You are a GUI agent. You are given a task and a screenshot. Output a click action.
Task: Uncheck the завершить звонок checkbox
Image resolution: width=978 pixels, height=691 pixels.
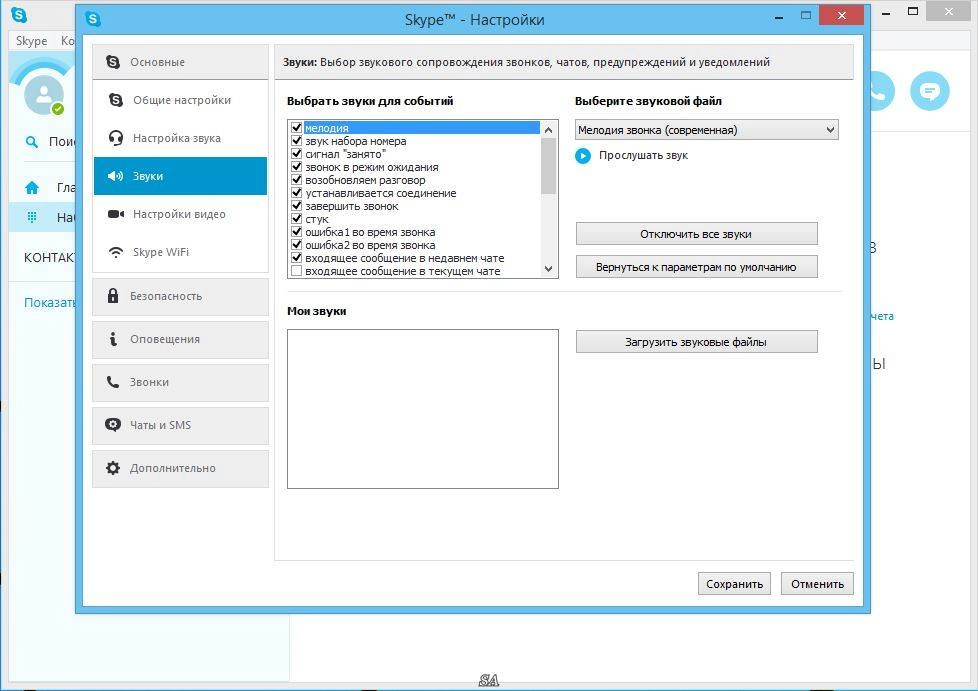coord(296,206)
